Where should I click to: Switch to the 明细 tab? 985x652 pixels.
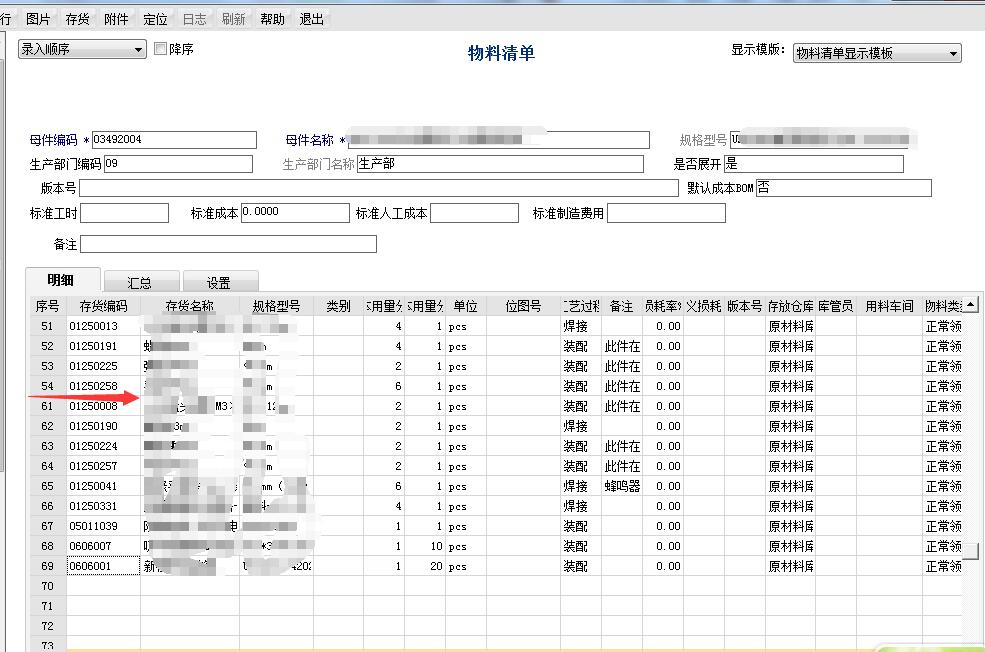pyautogui.click(x=62, y=280)
